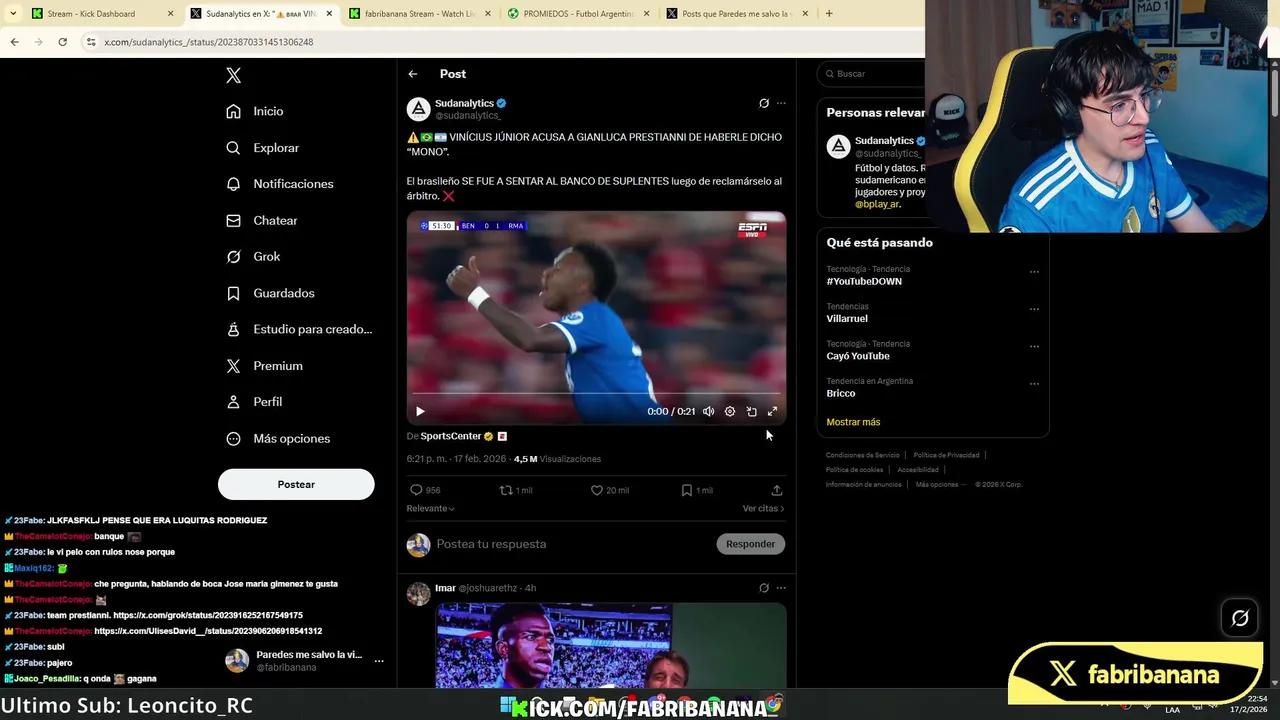This screenshot has width=1280, height=720.
Task: Open SportsCenter source link
Action: pos(451,436)
